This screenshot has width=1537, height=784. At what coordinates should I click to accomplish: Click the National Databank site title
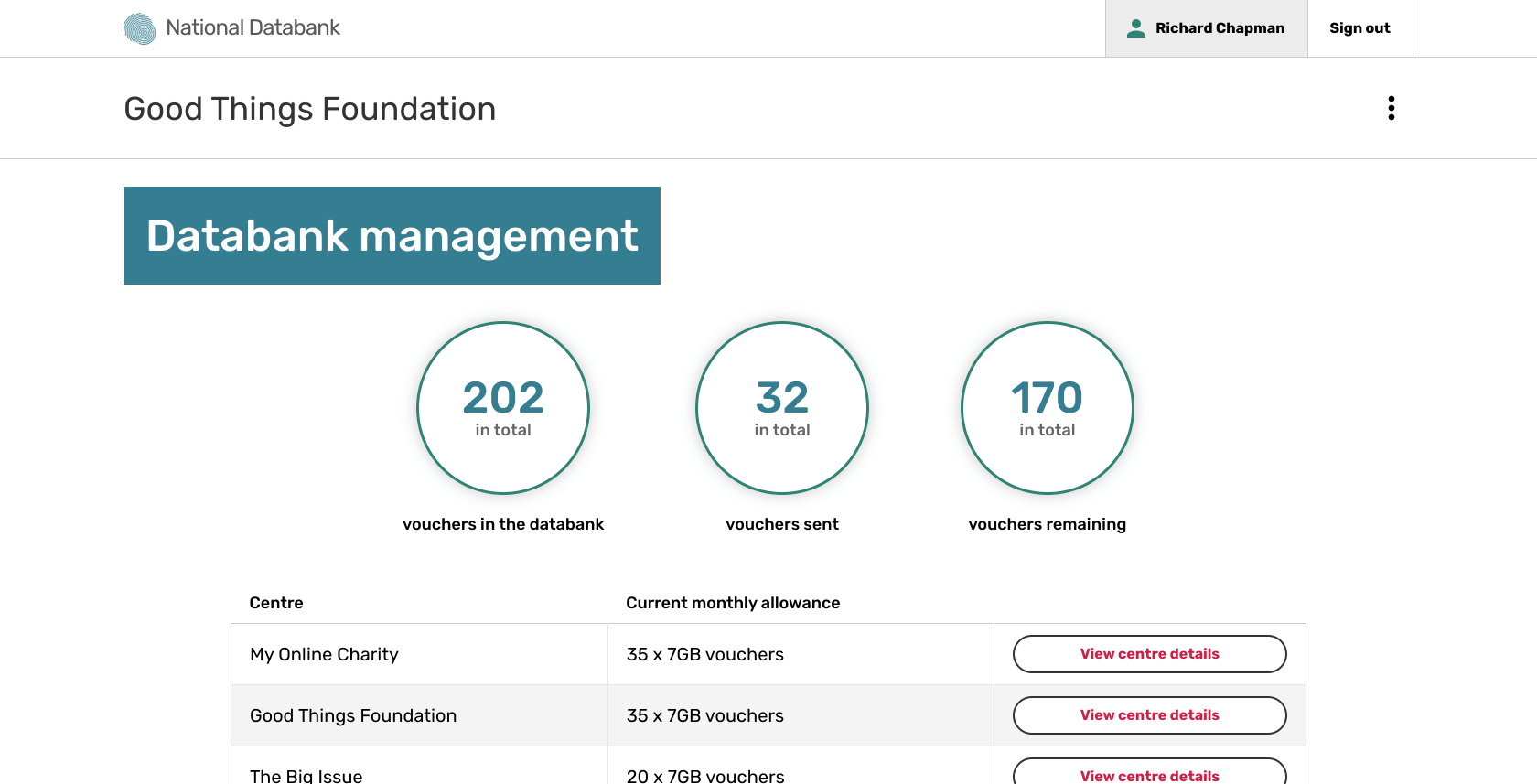pyautogui.click(x=253, y=27)
